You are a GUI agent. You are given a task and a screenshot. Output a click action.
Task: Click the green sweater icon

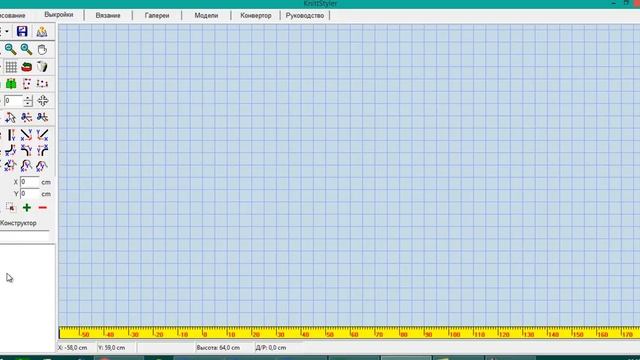coord(11,84)
